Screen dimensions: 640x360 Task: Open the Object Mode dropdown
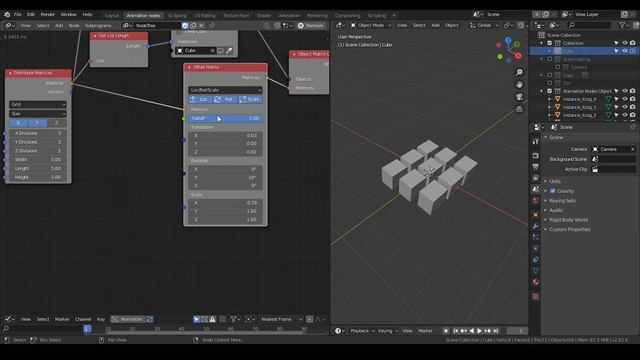pyautogui.click(x=371, y=25)
